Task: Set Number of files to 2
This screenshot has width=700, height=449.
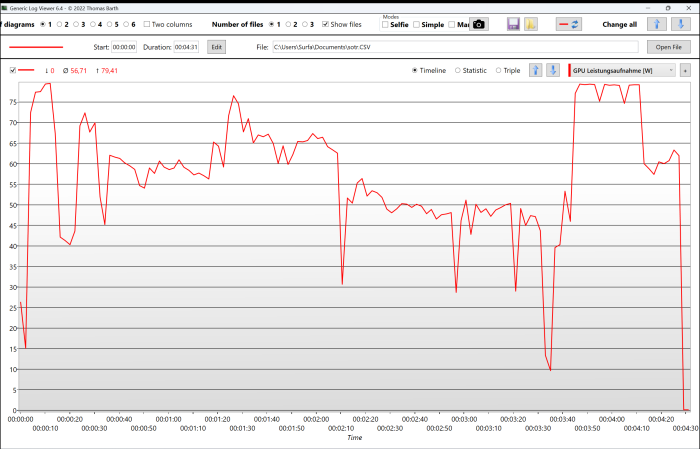Action: (288, 25)
